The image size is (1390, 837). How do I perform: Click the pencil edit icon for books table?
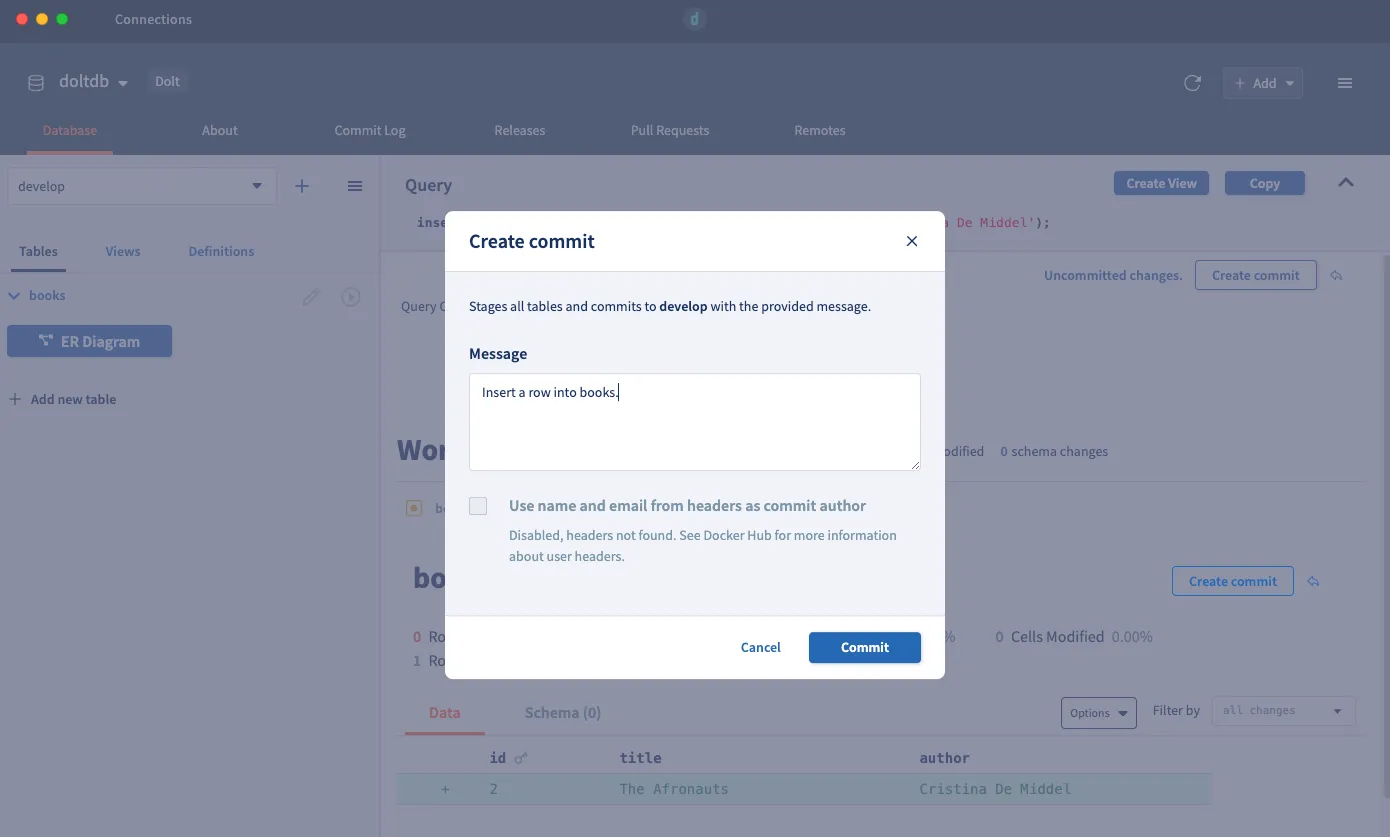312,297
